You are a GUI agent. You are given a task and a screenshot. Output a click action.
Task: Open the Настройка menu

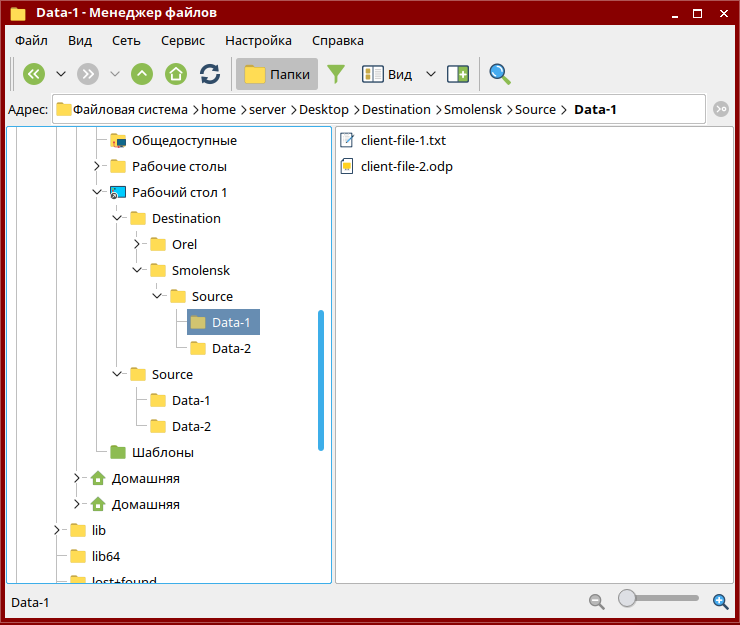click(x=258, y=41)
